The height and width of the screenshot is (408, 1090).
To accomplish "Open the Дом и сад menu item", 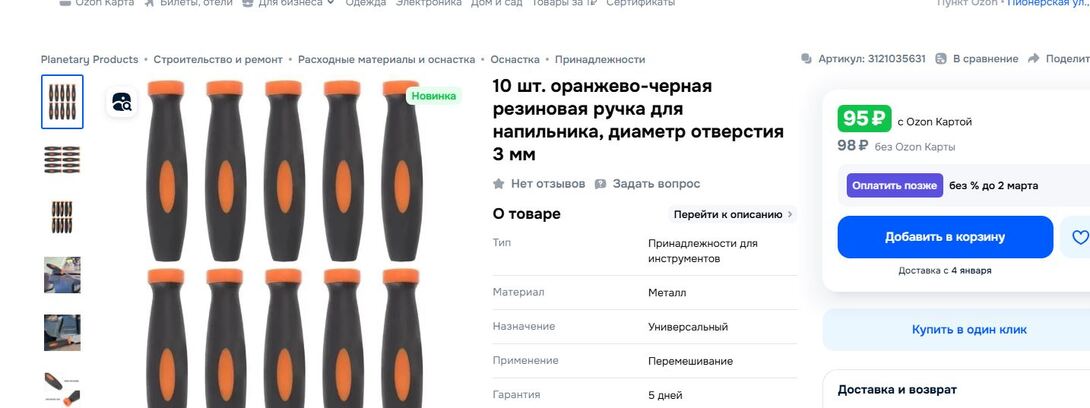I will (x=496, y=3).
